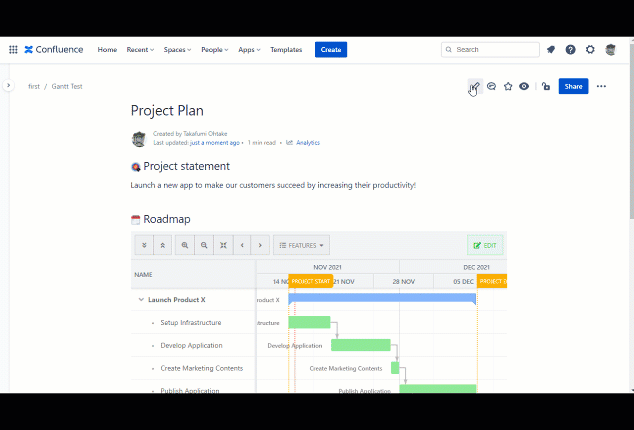Open the app switcher grid icon
This screenshot has width=634, height=430.
click(13, 49)
